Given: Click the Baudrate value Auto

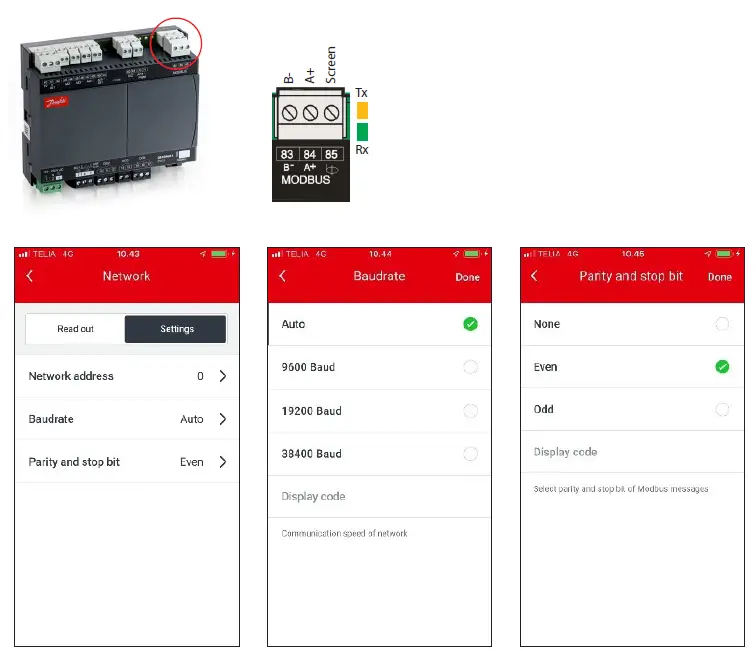Looking at the screenshot, I should click(x=191, y=419).
